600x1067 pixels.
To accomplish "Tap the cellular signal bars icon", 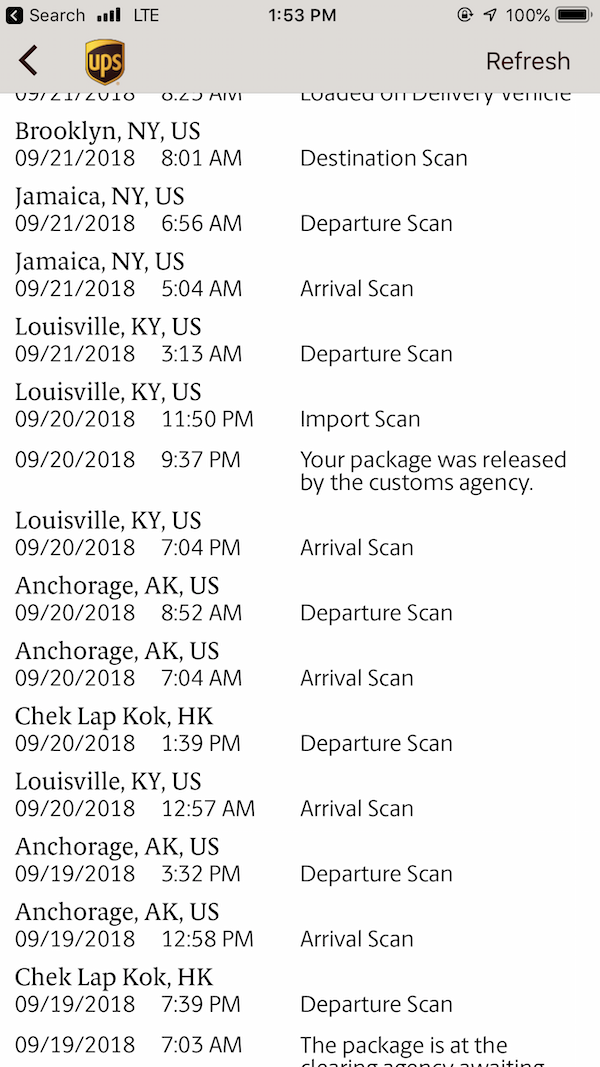I will point(109,15).
